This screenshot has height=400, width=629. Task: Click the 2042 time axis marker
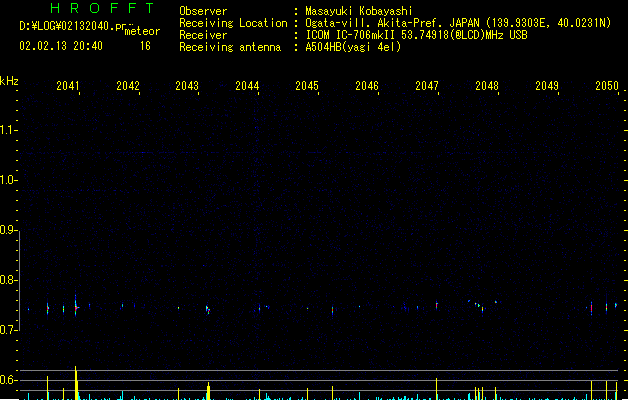coord(128,86)
